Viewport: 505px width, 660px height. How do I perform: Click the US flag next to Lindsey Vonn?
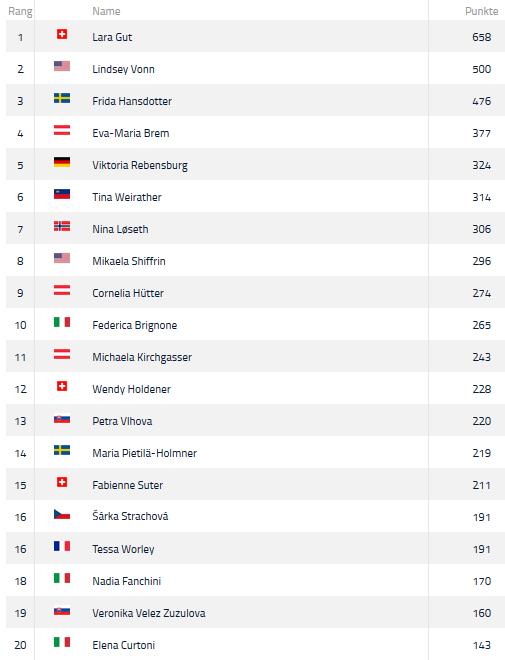click(62, 66)
